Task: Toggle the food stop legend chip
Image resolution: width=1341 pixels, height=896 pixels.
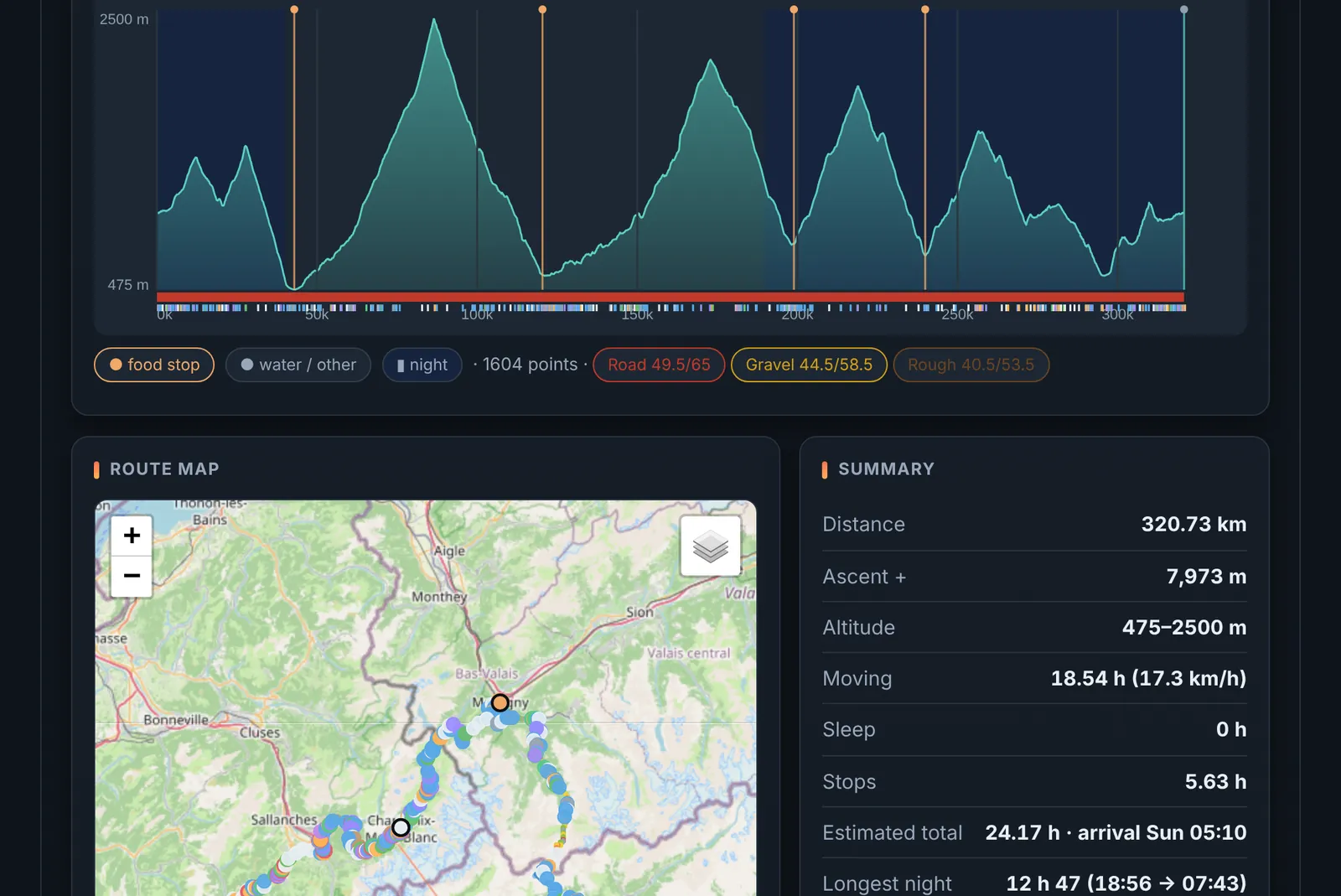Action: pyautogui.click(x=154, y=365)
